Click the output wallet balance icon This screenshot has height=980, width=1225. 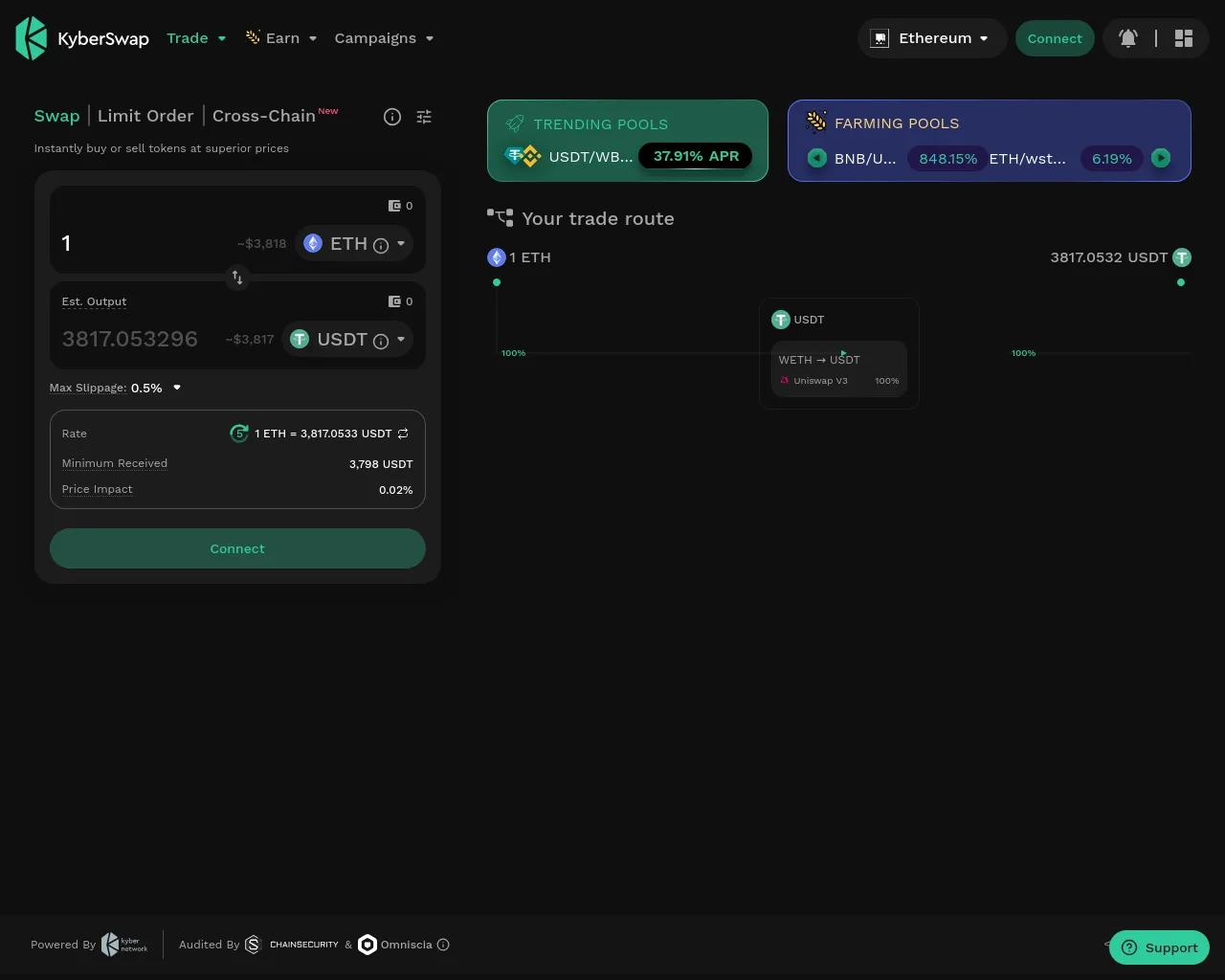pos(394,301)
